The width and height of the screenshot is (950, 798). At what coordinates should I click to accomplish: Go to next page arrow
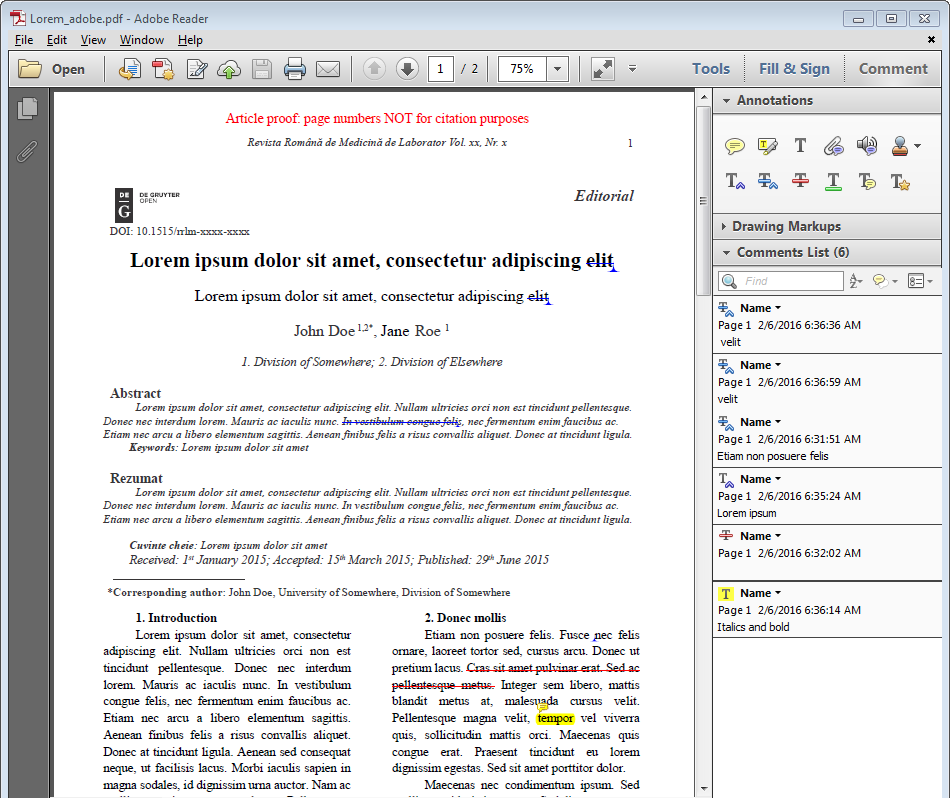tap(407, 68)
